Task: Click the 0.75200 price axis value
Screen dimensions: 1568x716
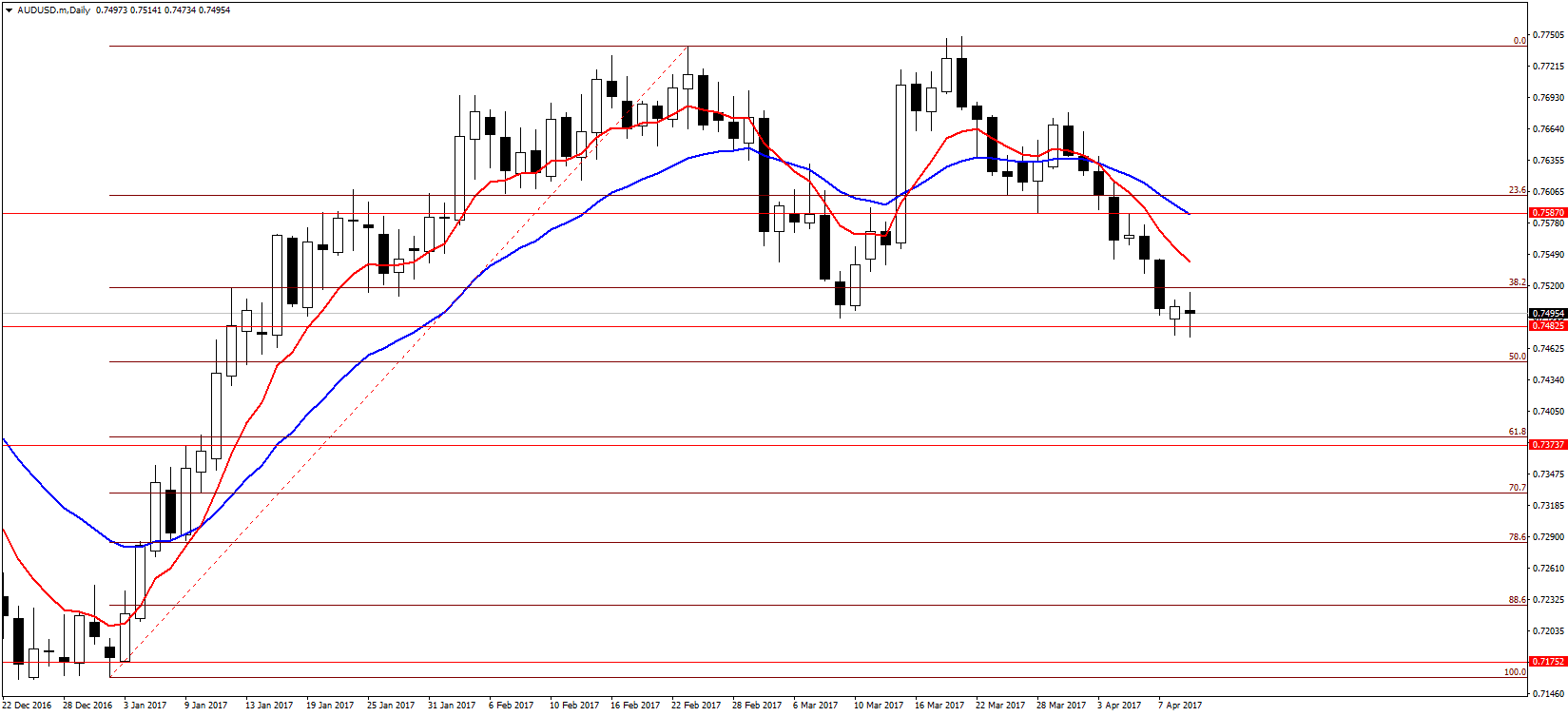Action: pos(1549,286)
